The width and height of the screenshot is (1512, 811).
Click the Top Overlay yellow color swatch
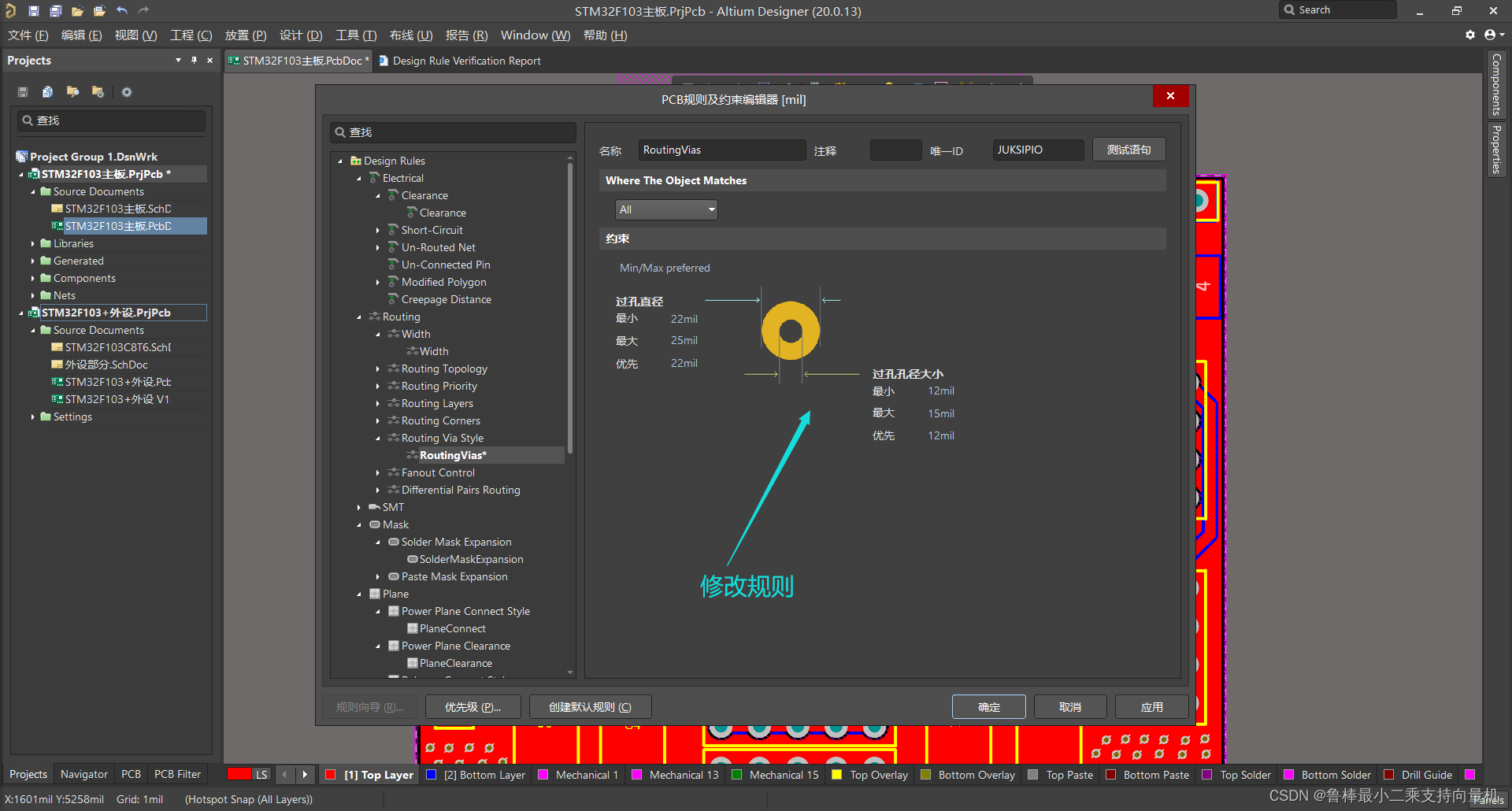pyautogui.click(x=836, y=775)
